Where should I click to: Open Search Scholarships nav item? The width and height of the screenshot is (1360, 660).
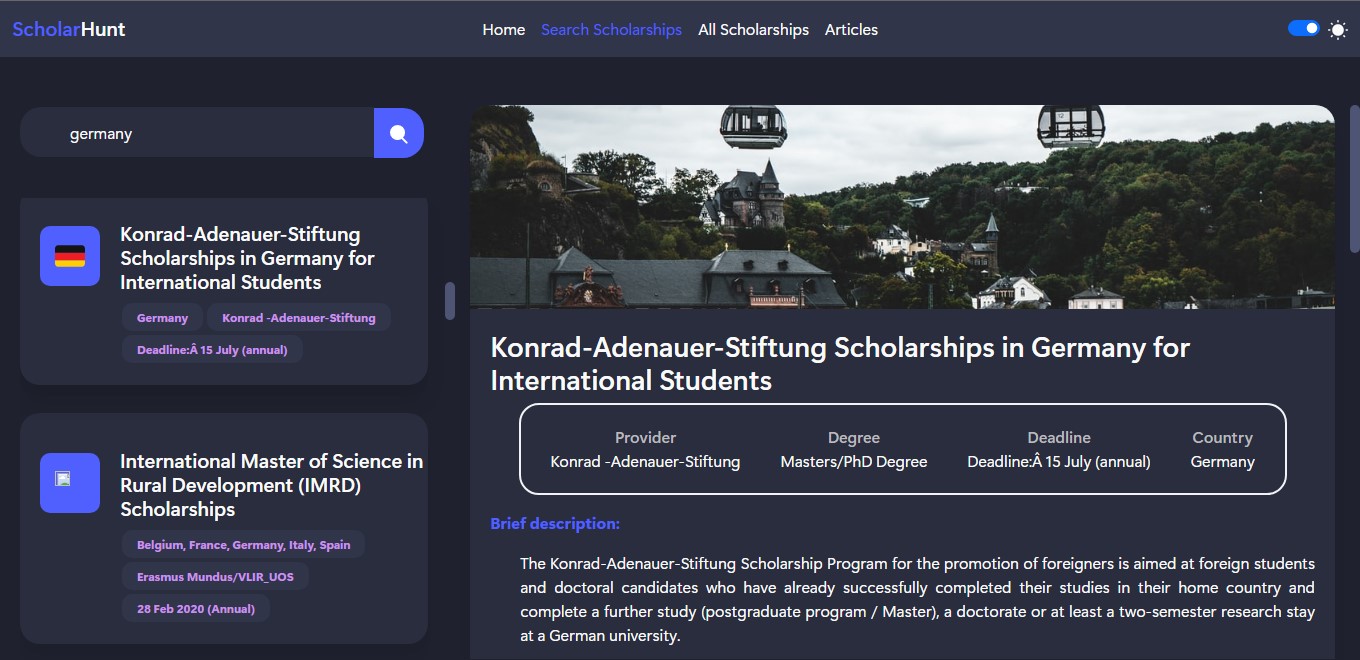point(611,30)
